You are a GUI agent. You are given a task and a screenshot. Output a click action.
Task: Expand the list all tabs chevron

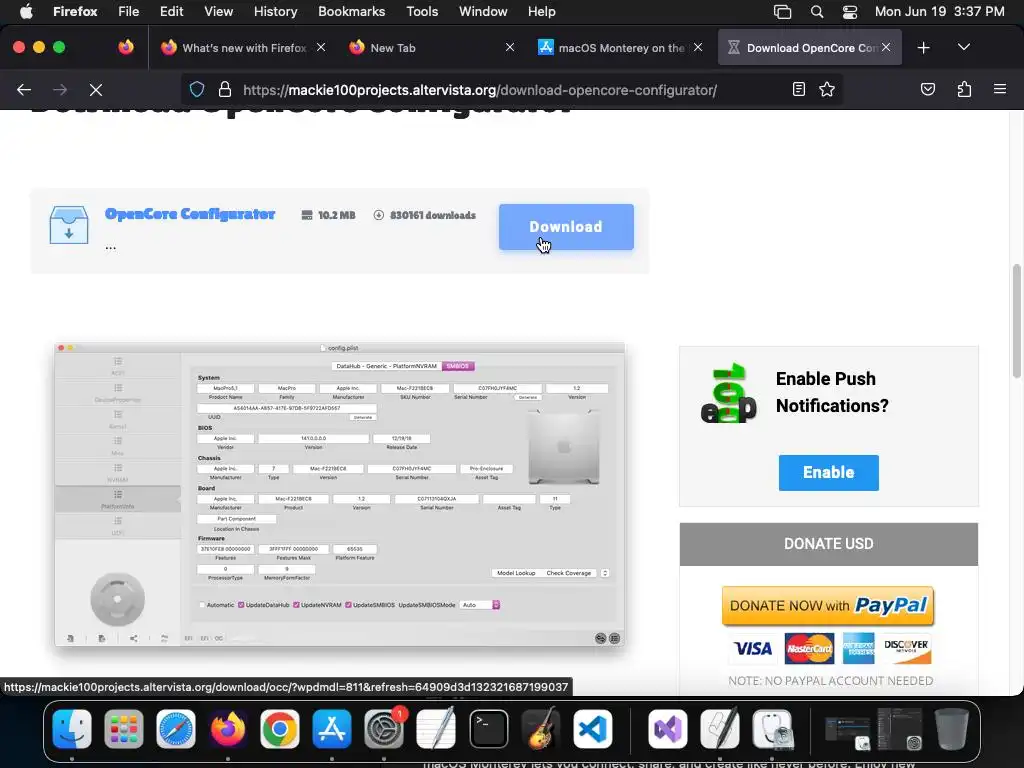click(x=963, y=48)
